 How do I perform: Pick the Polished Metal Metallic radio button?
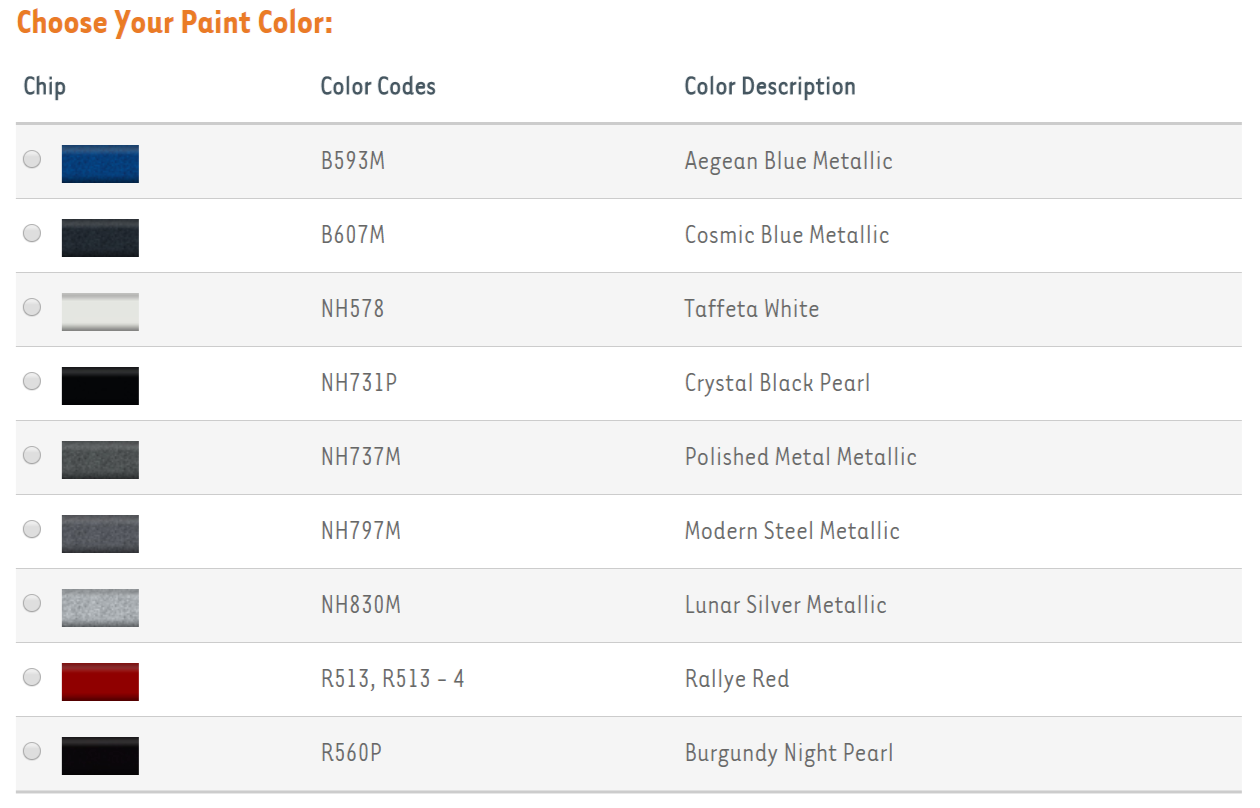pos(32,455)
